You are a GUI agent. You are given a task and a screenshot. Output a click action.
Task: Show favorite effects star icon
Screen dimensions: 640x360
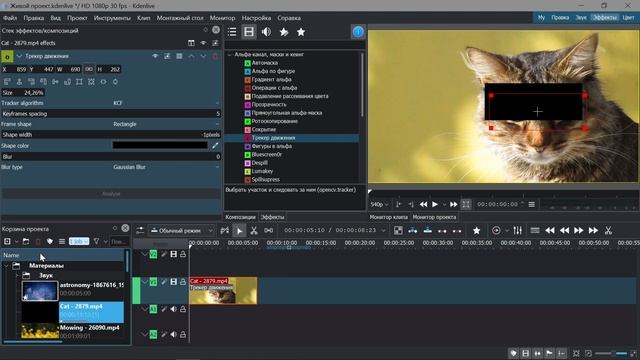pos(301,32)
